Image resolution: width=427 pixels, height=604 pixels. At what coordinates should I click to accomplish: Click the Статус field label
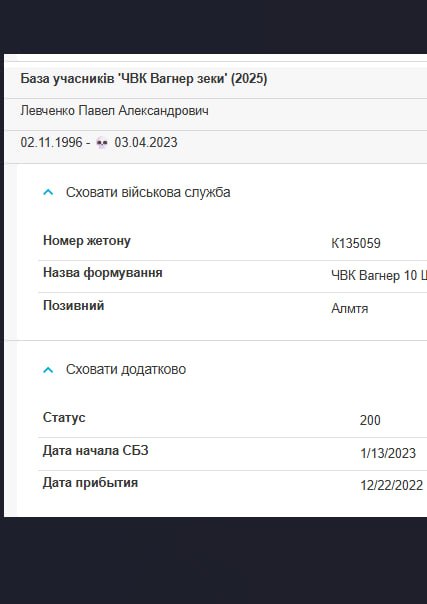(64, 418)
